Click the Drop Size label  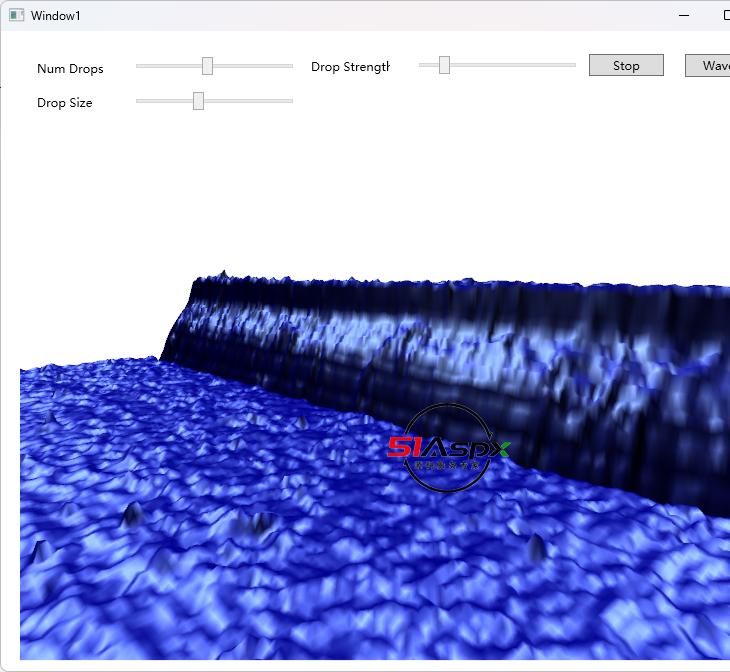65,103
